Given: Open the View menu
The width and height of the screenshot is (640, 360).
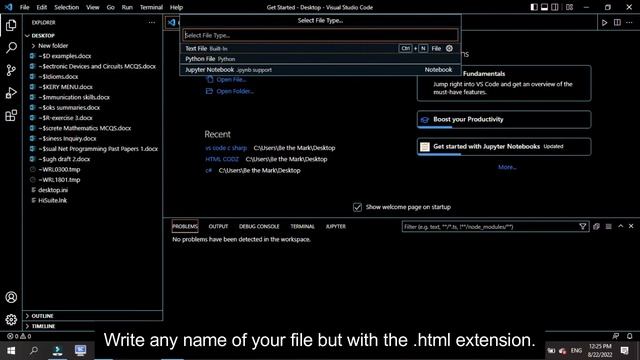Looking at the screenshot, I should 93,7.
